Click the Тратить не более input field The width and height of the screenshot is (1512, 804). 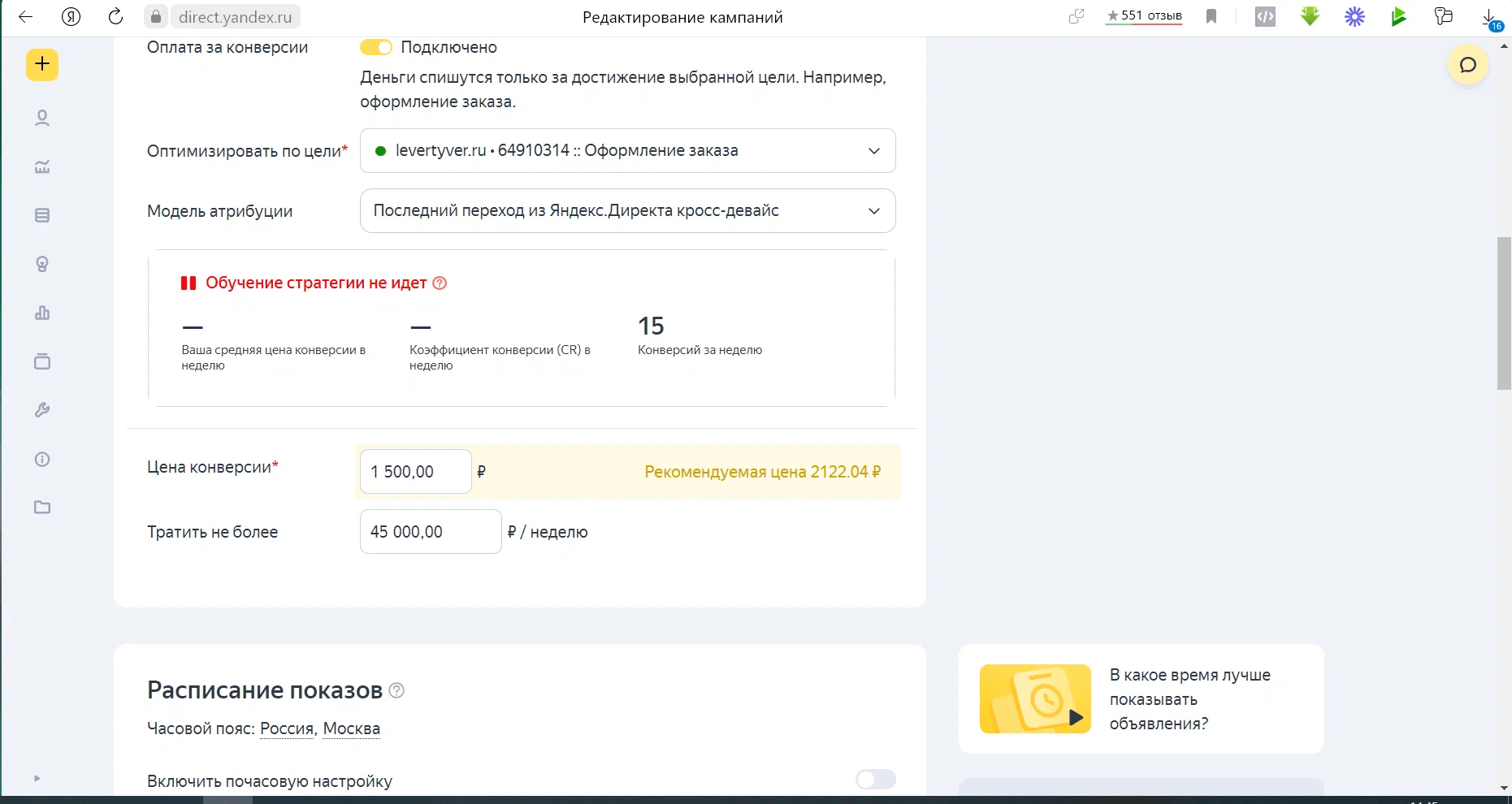click(x=431, y=531)
